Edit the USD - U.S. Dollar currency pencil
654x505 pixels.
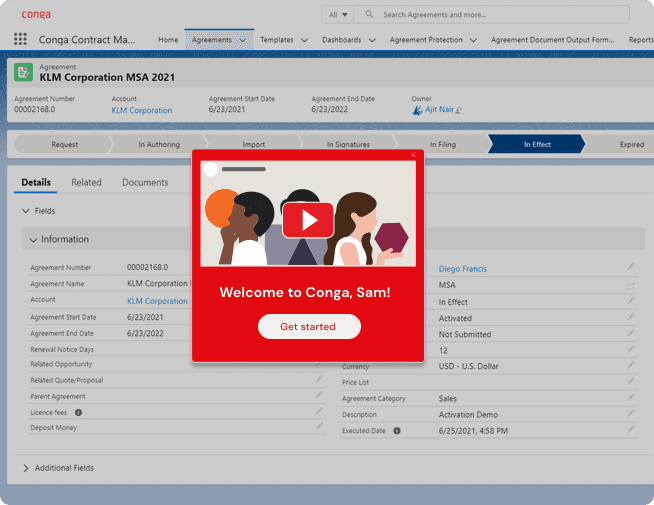(631, 365)
